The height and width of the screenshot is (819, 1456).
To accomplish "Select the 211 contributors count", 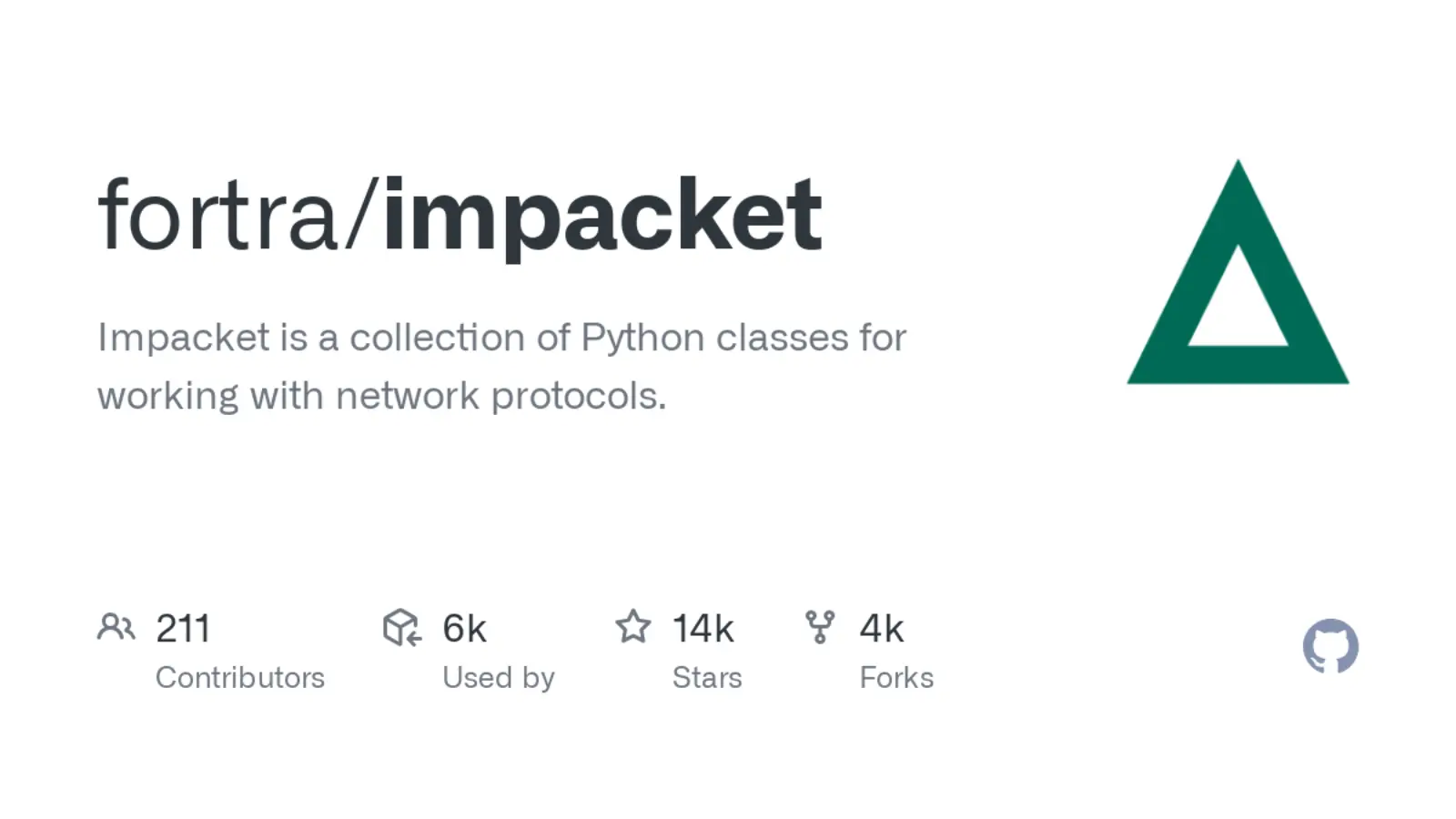I will 183,629.
